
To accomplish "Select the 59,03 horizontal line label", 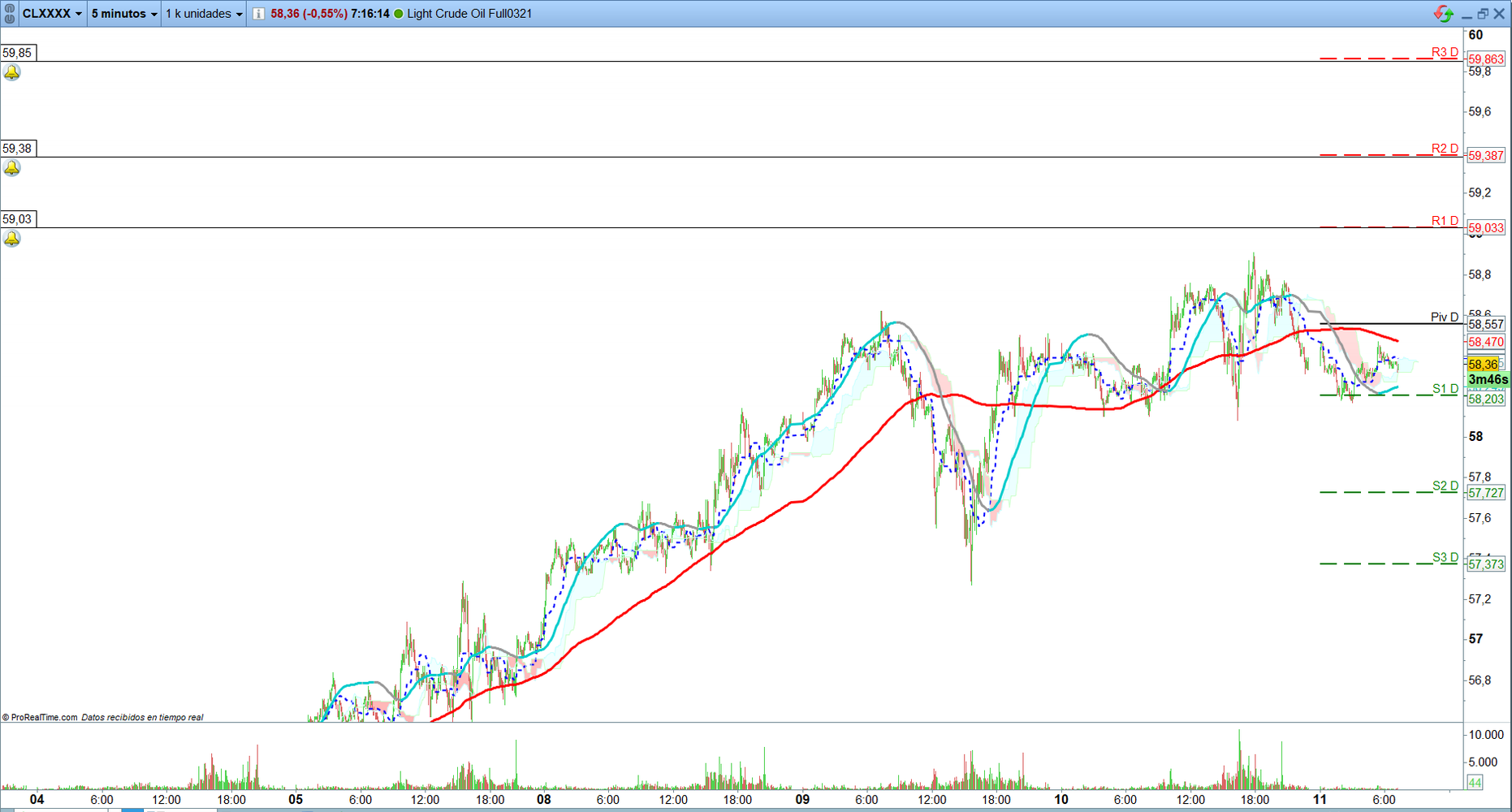I will click(x=17, y=219).
